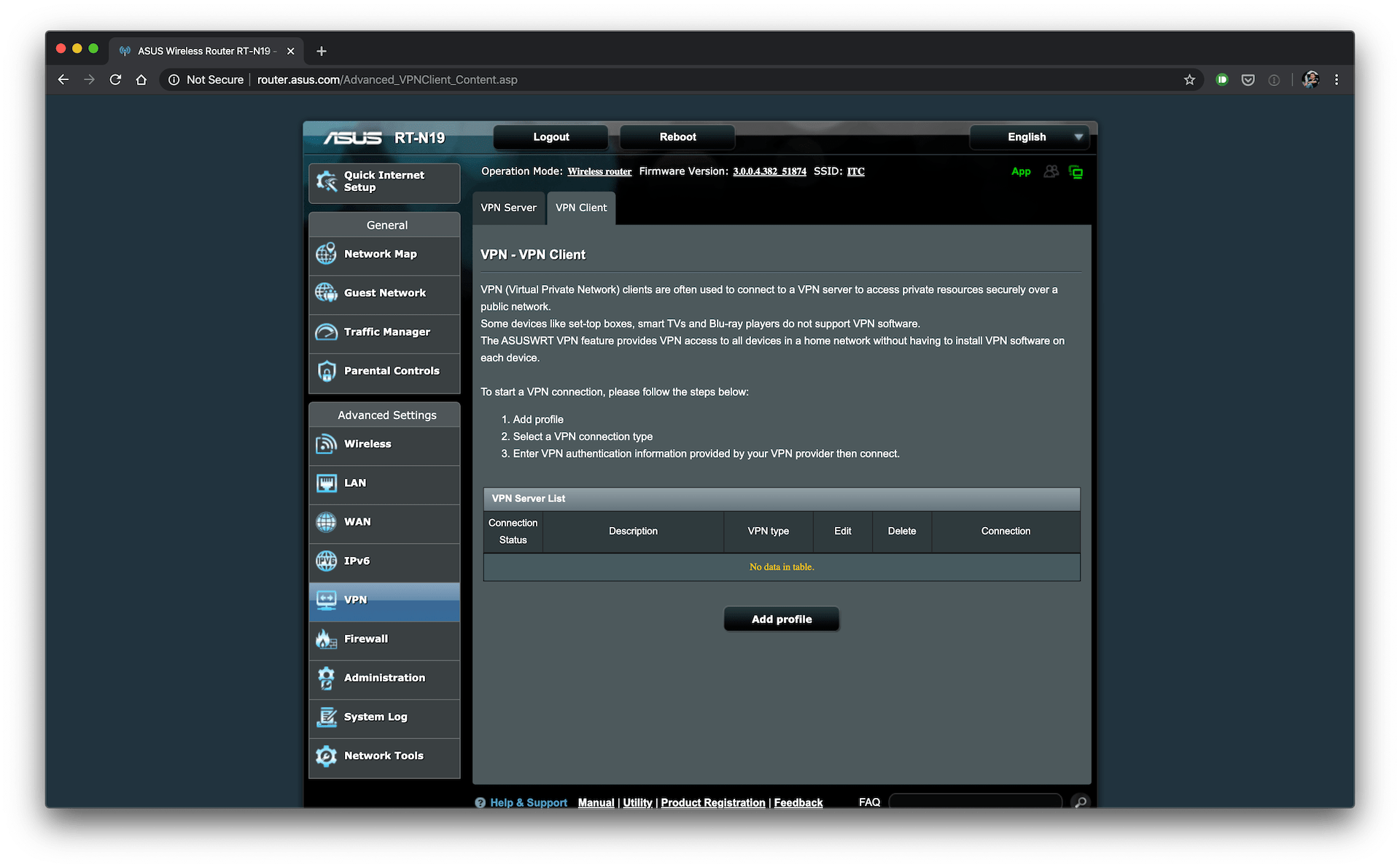Image resolution: width=1400 pixels, height=868 pixels.
Task: Click the Administration menu item
Action: pos(384,677)
